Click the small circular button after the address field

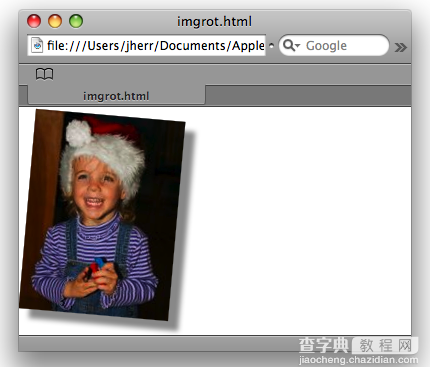272,46
